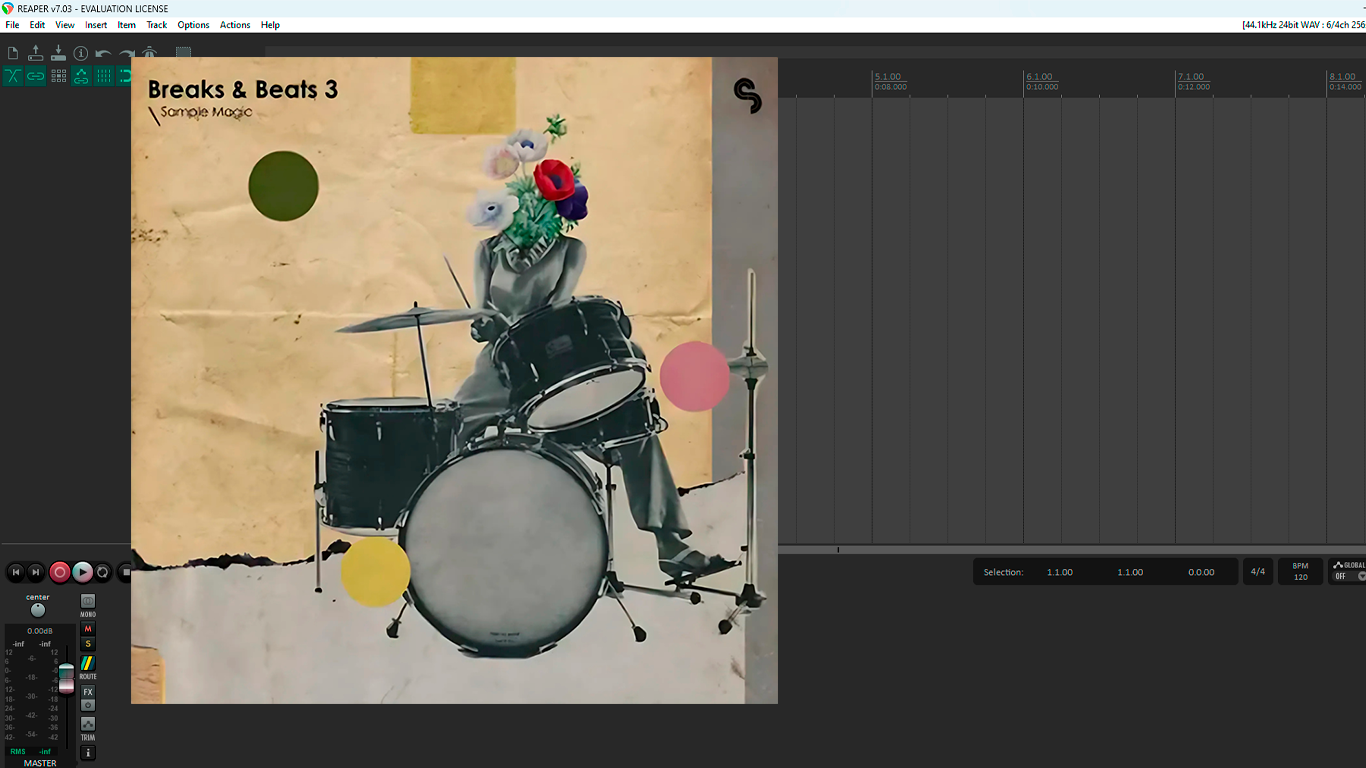Toggle ripple editing grid icon
This screenshot has width=1366, height=768.
click(59, 76)
